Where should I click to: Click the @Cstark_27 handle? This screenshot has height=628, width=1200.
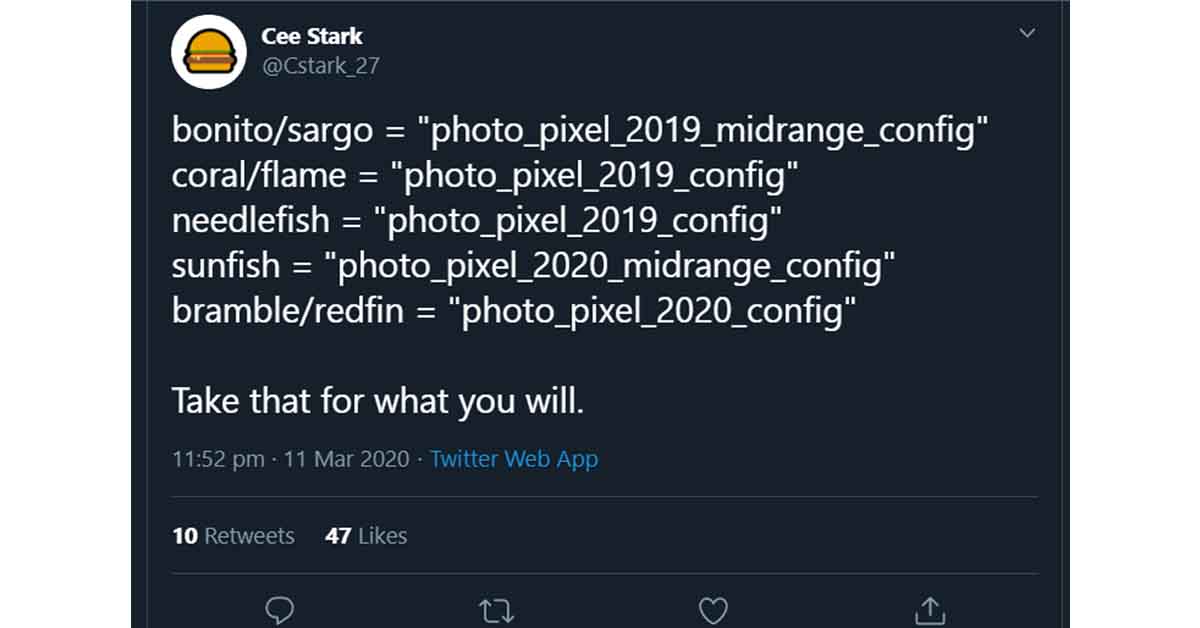(320, 66)
